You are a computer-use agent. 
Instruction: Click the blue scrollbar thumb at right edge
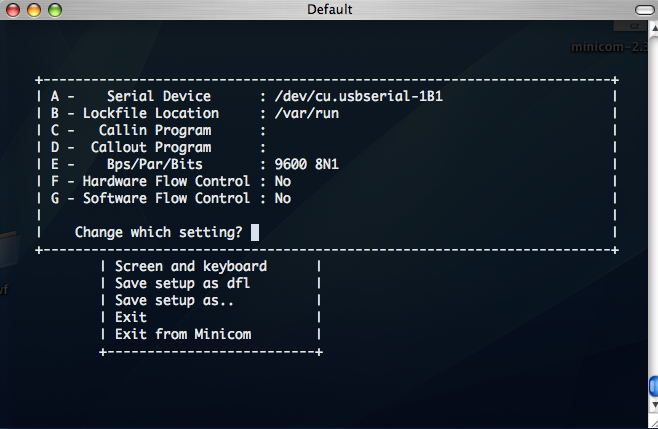(x=653, y=386)
